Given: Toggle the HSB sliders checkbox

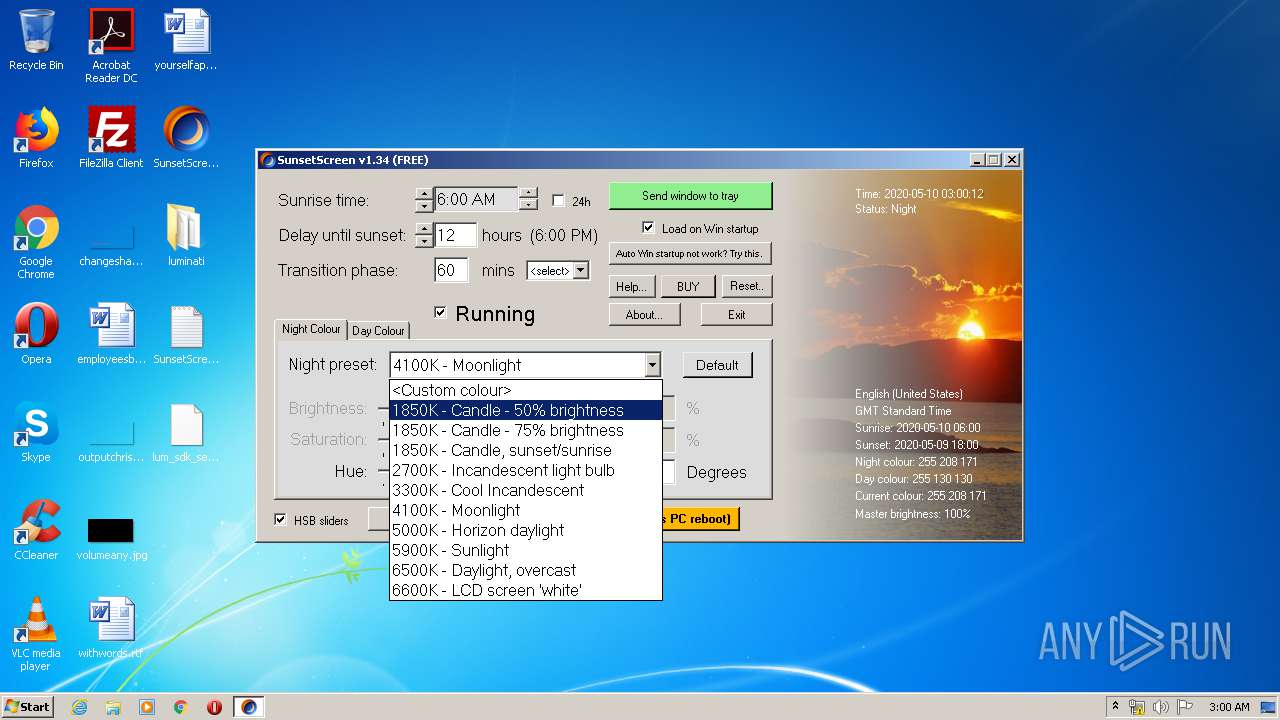Looking at the screenshot, I should click(280, 520).
